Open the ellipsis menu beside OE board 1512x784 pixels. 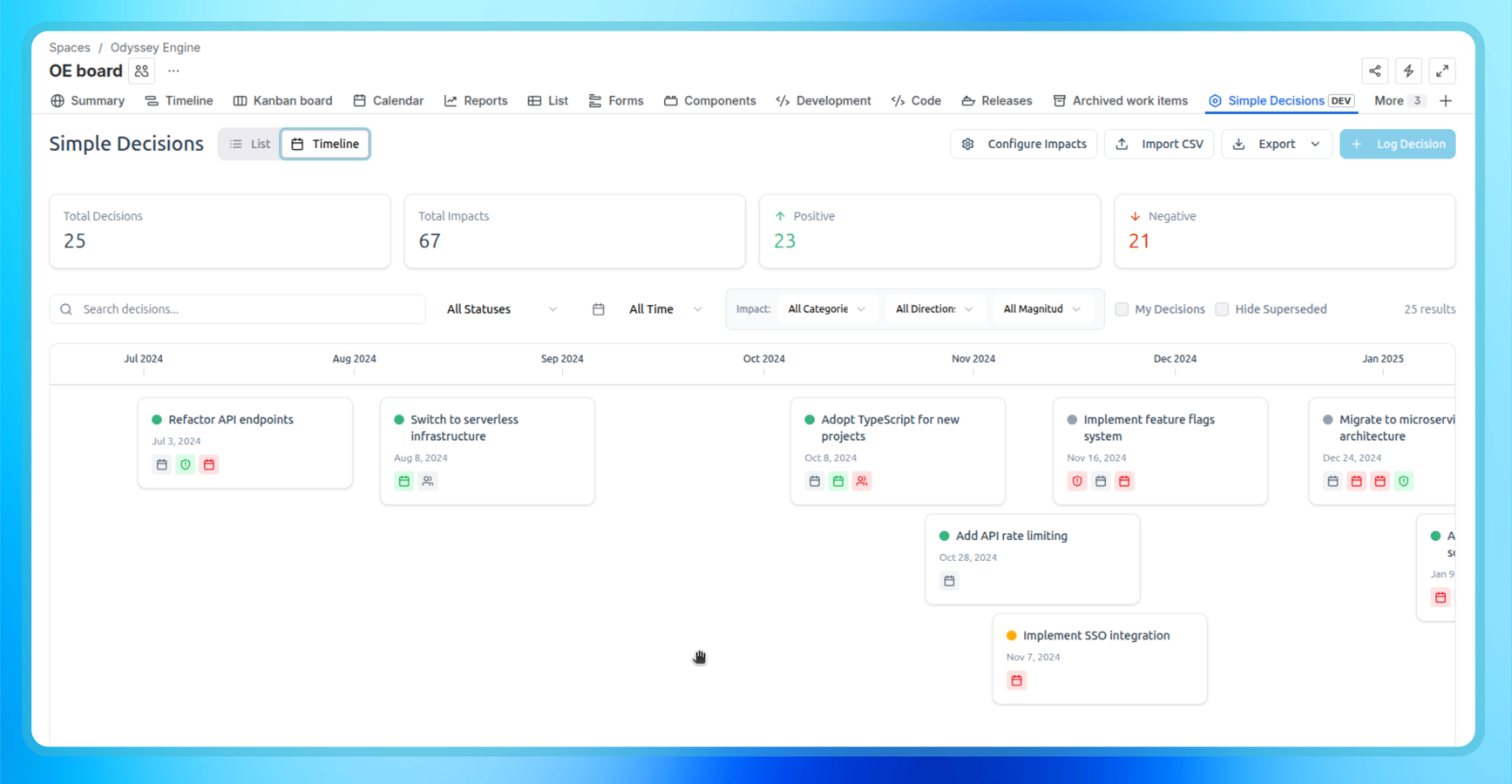[x=173, y=71]
